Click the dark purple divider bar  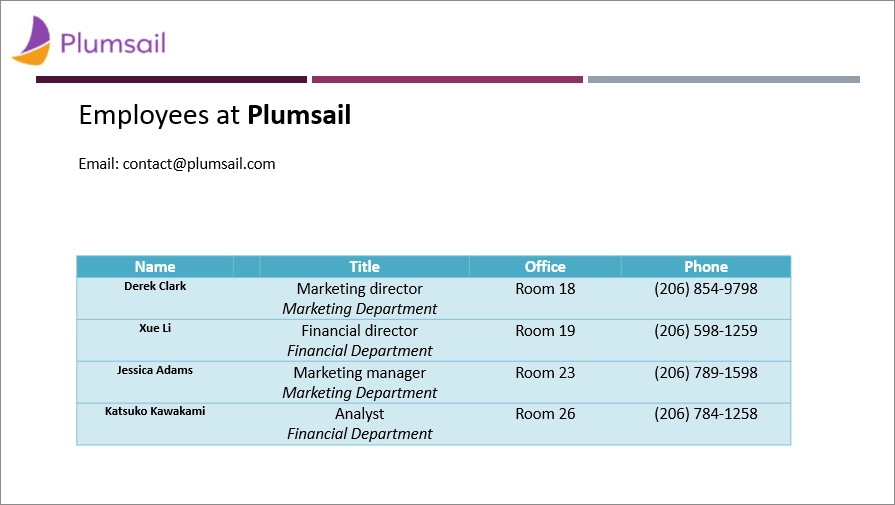tap(171, 79)
